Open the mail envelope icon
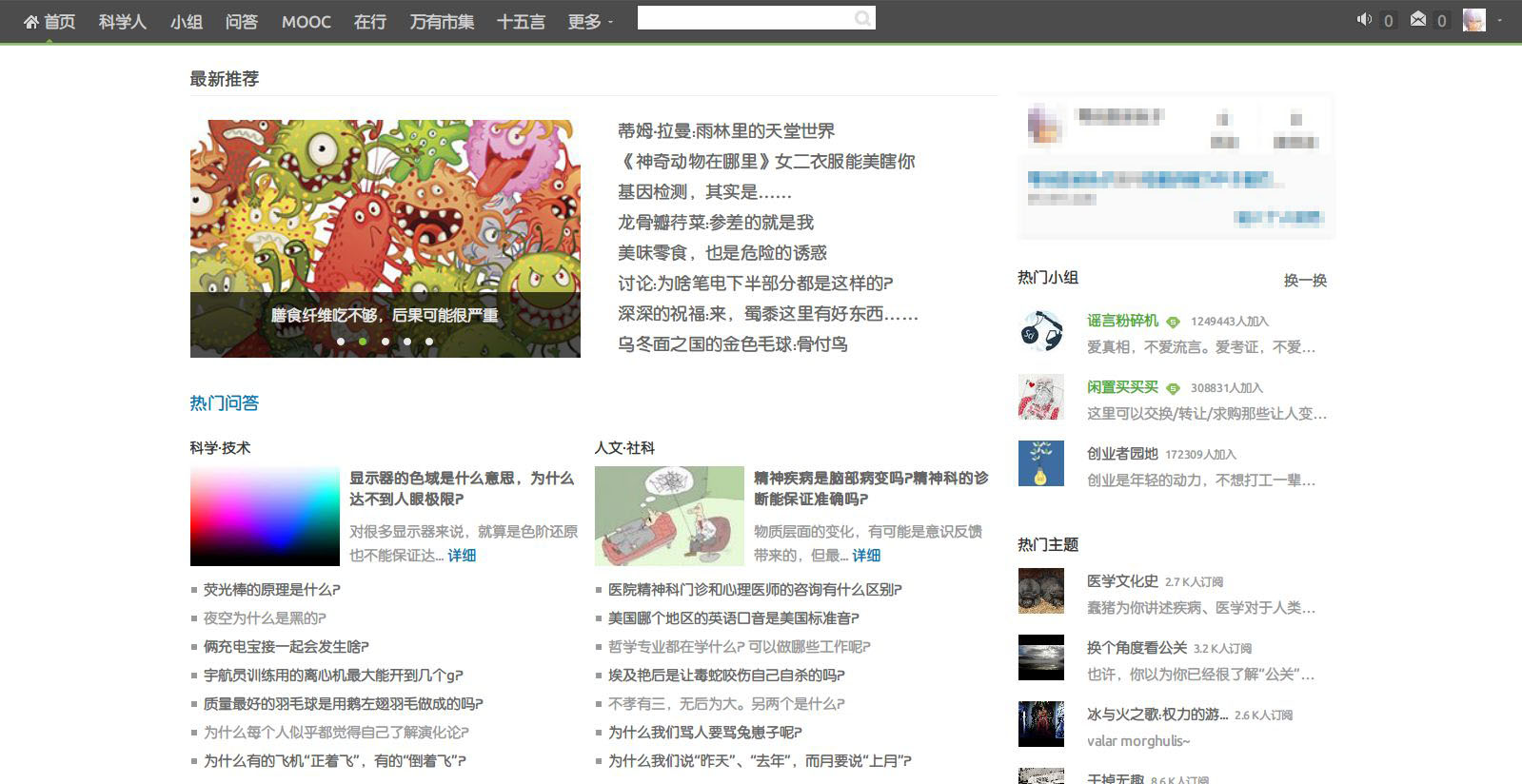 [x=1418, y=19]
